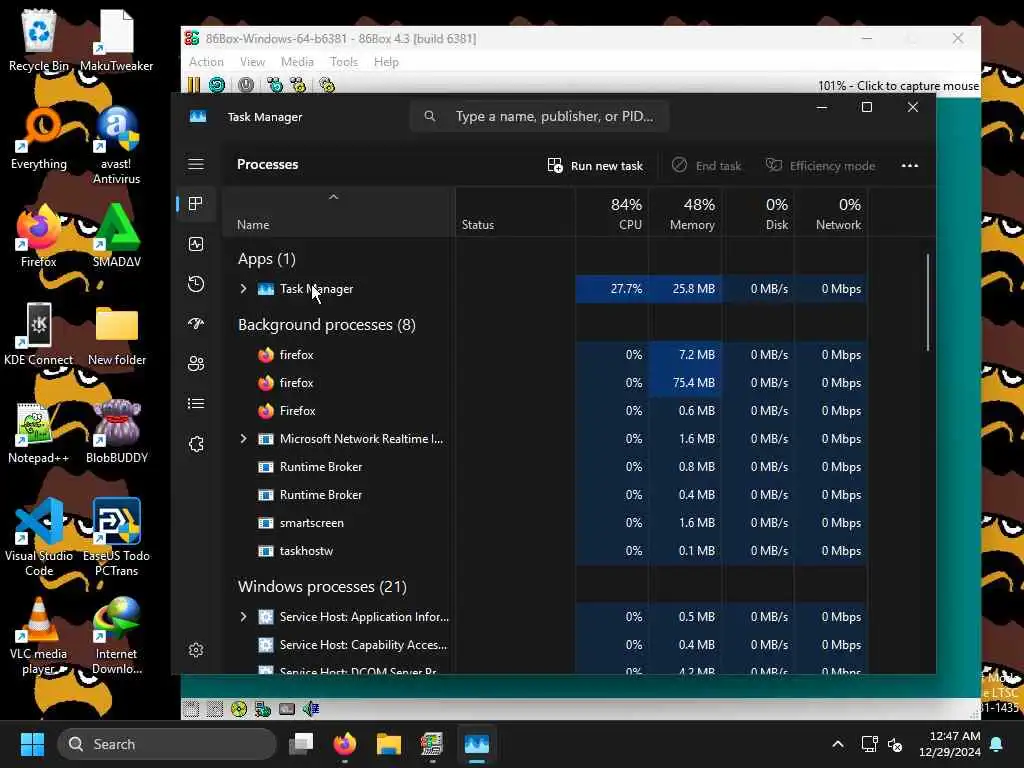This screenshot has height=768, width=1024.
Task: Select Service Host: Capability Access row
Action: [x=545, y=645]
